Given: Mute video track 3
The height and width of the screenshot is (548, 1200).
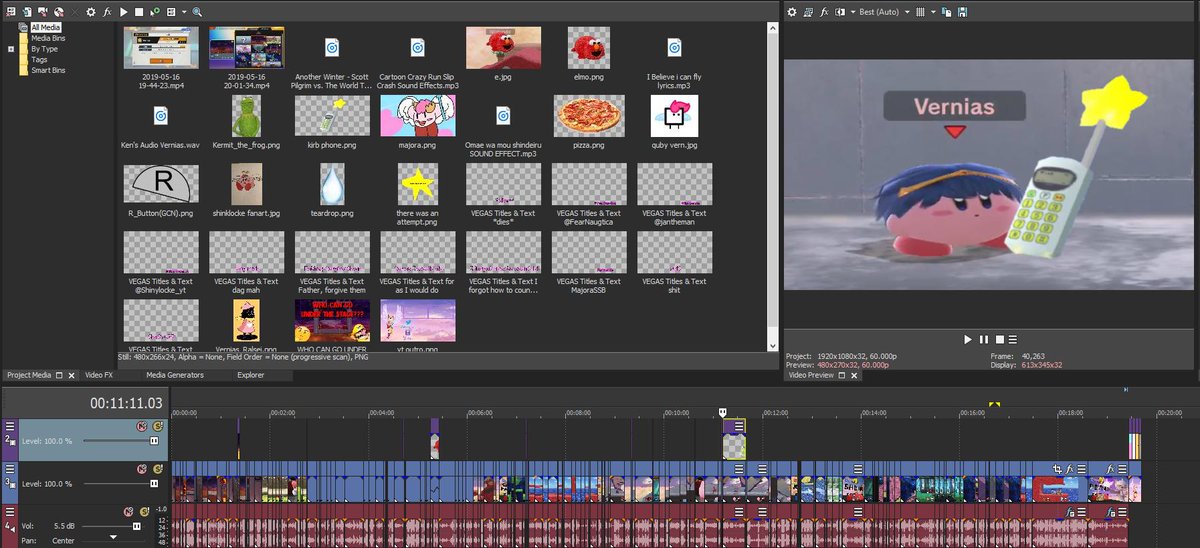Looking at the screenshot, I should tap(142, 469).
